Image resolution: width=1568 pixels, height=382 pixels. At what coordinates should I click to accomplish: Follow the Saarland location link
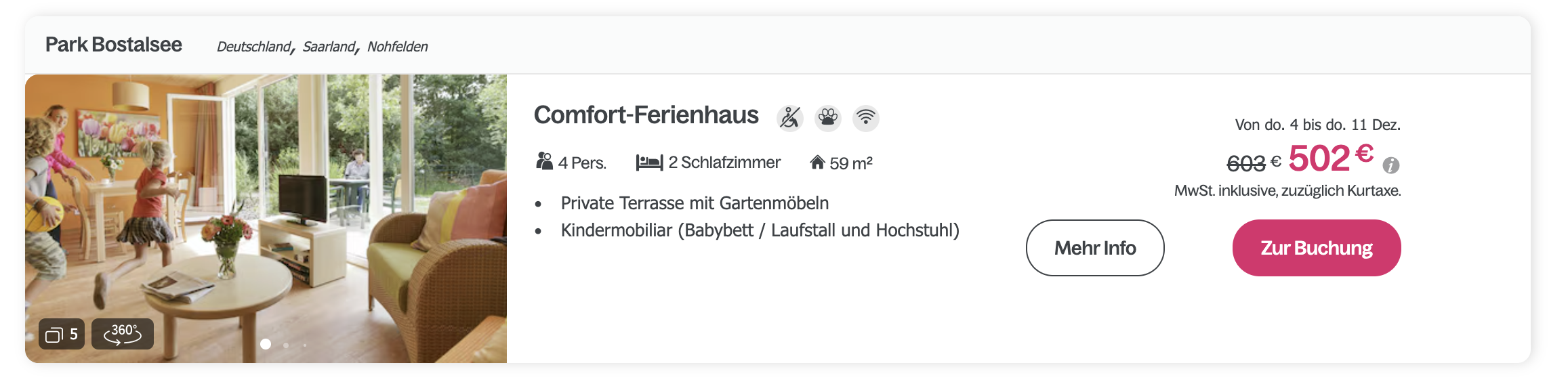pos(329,47)
